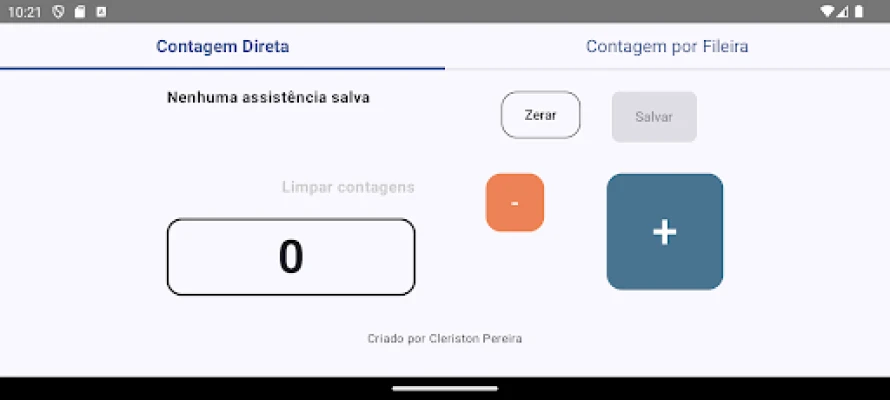Tap the blue plus increment button
This screenshot has width=890, height=400.
[665, 231]
